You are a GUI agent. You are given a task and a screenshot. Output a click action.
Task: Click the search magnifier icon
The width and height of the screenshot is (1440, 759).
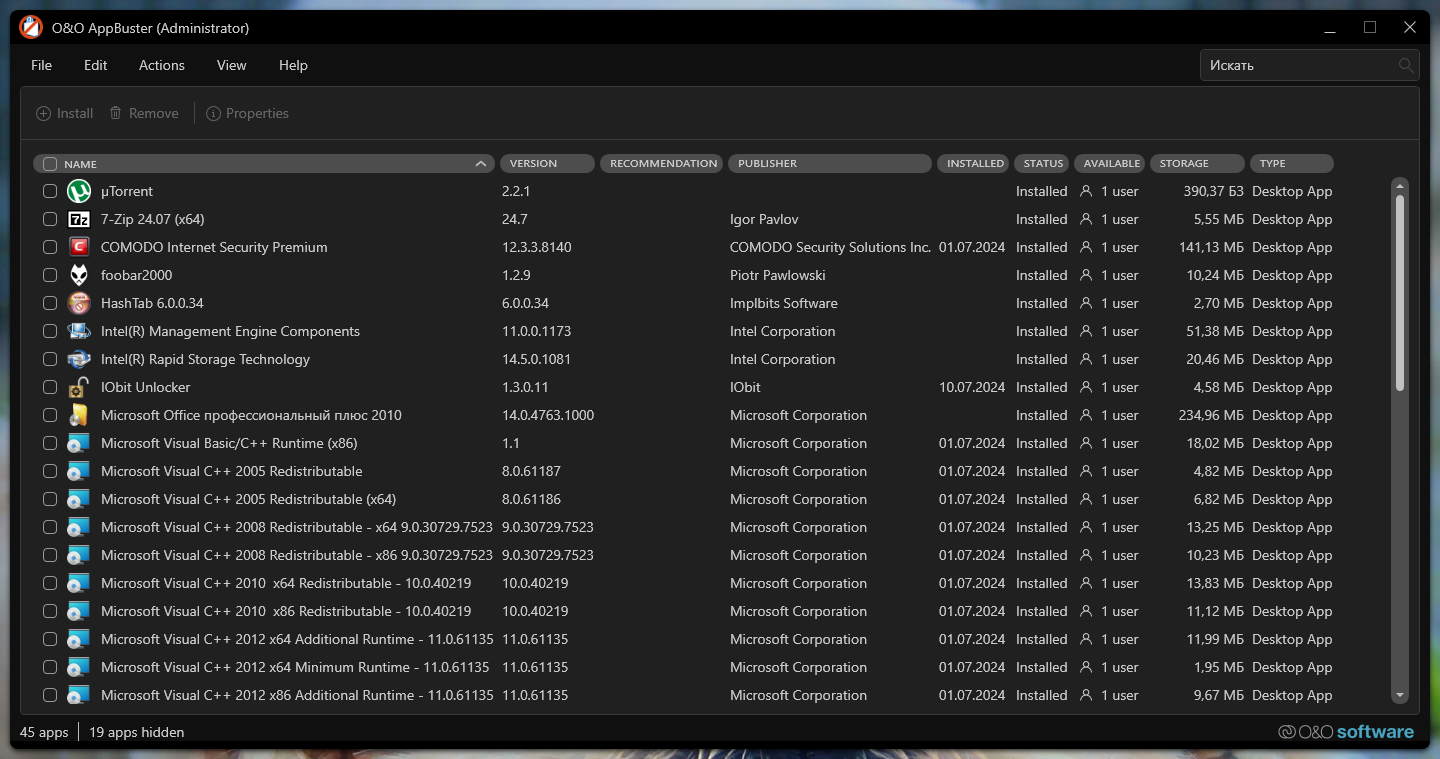[1406, 65]
